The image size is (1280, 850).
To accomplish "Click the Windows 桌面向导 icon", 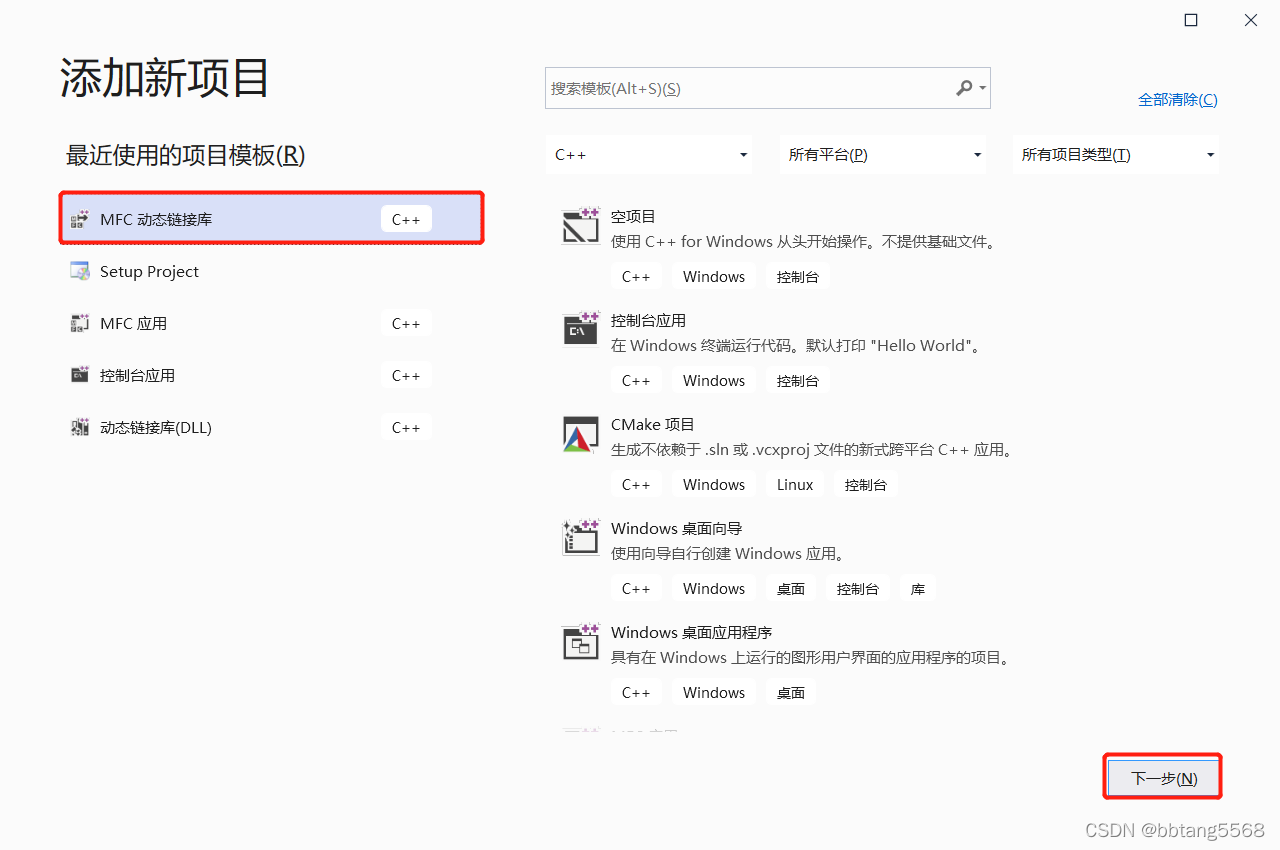I will coord(581,538).
